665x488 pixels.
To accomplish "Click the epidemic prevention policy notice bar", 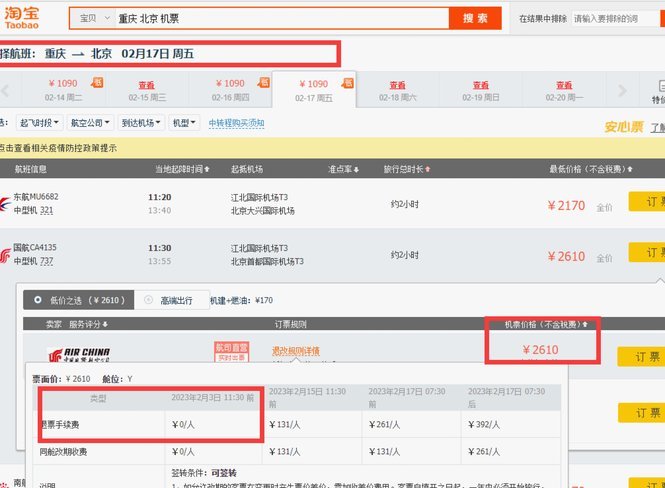I will point(332,148).
